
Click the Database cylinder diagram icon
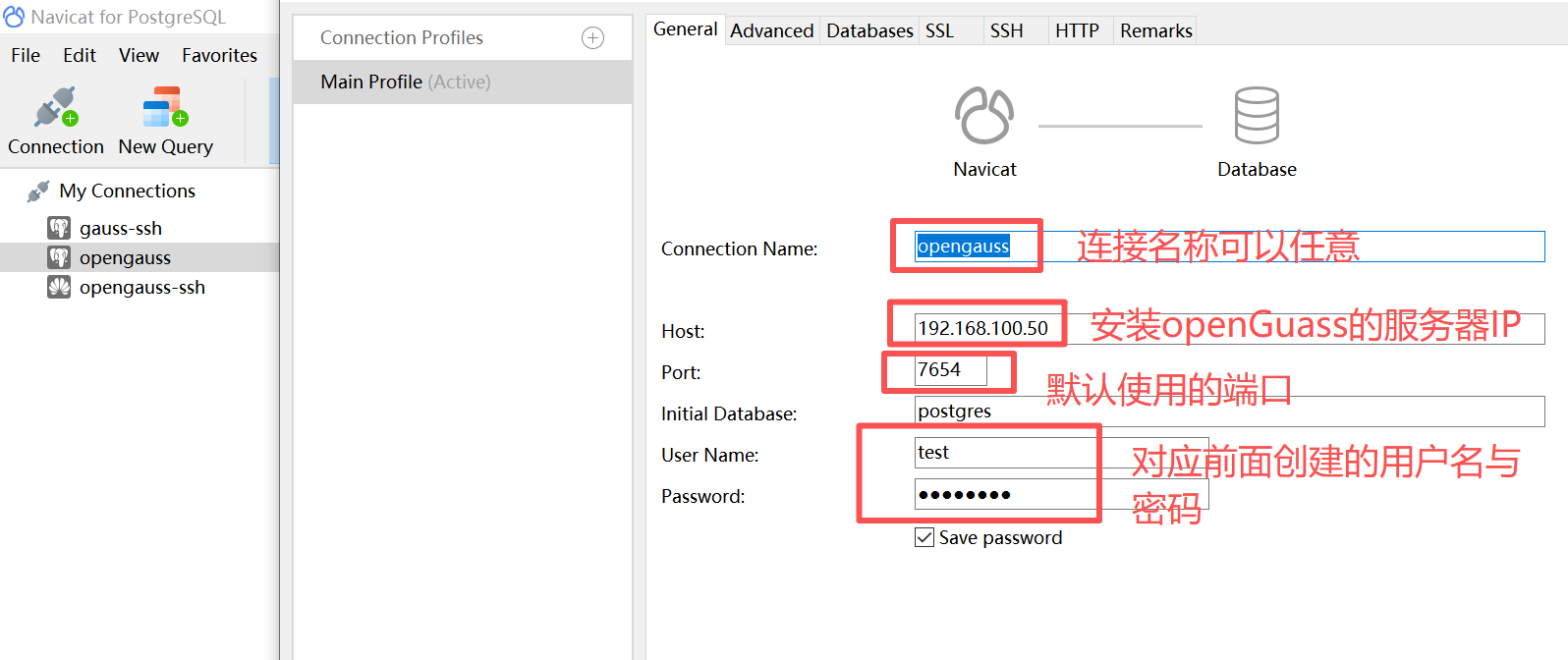pyautogui.click(x=1257, y=115)
